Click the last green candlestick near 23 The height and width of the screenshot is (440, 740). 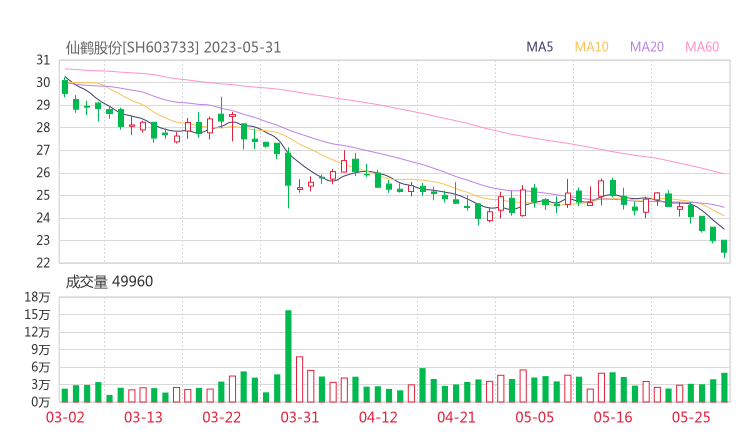tap(724, 247)
